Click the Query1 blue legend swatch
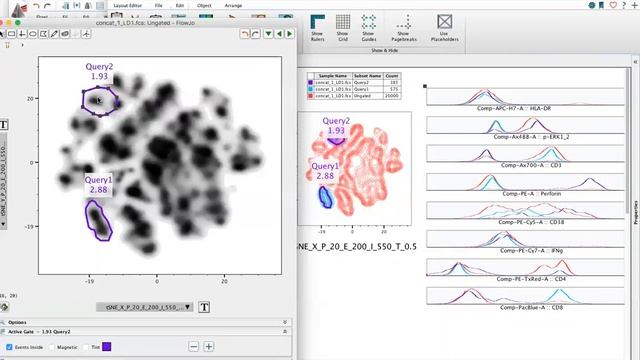This screenshot has width=640, height=360. click(x=311, y=89)
